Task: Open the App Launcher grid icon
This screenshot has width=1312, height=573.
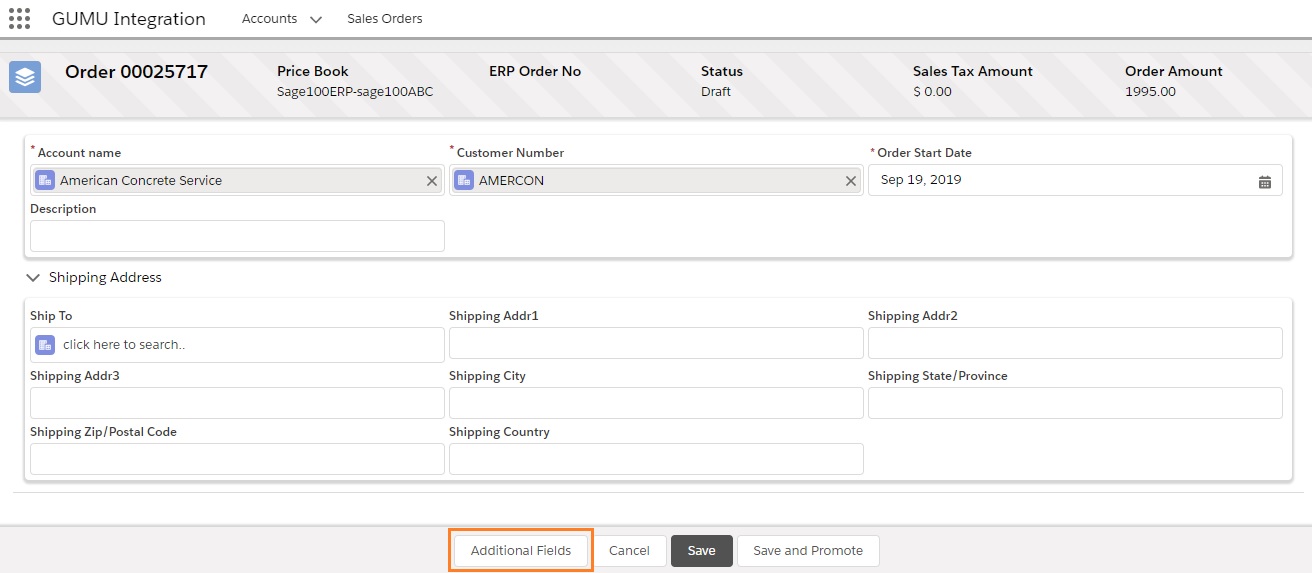Action: 19,19
